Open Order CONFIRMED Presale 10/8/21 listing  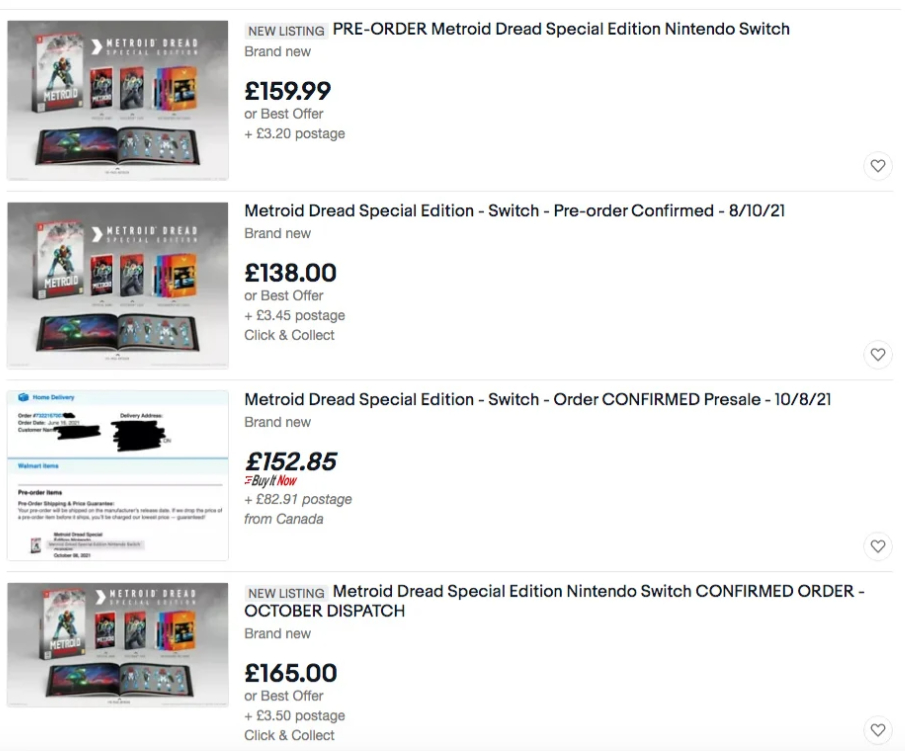pos(537,399)
